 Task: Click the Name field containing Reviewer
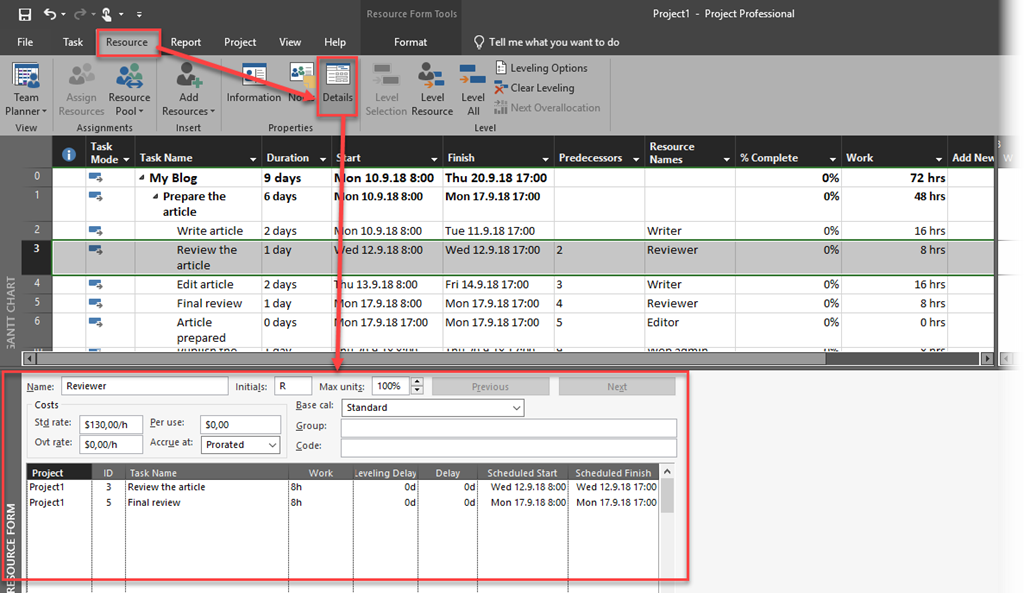144,386
